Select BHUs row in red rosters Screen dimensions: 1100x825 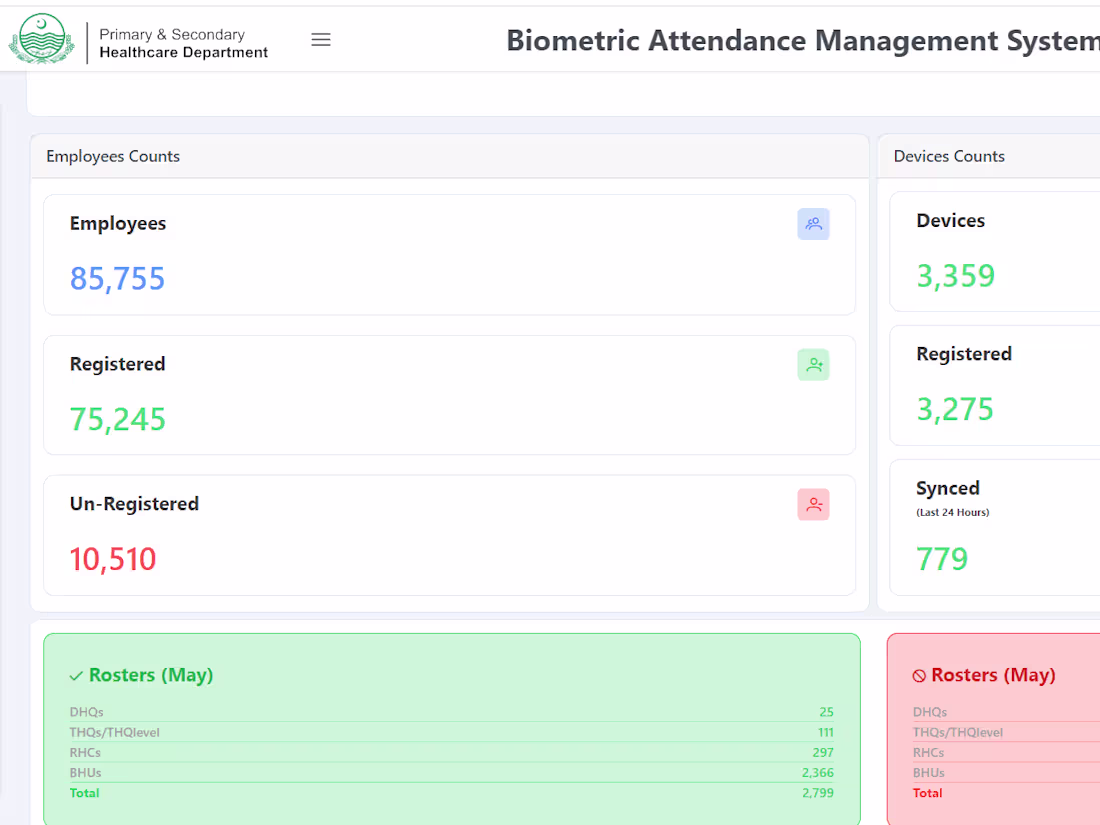[x=1006, y=772]
